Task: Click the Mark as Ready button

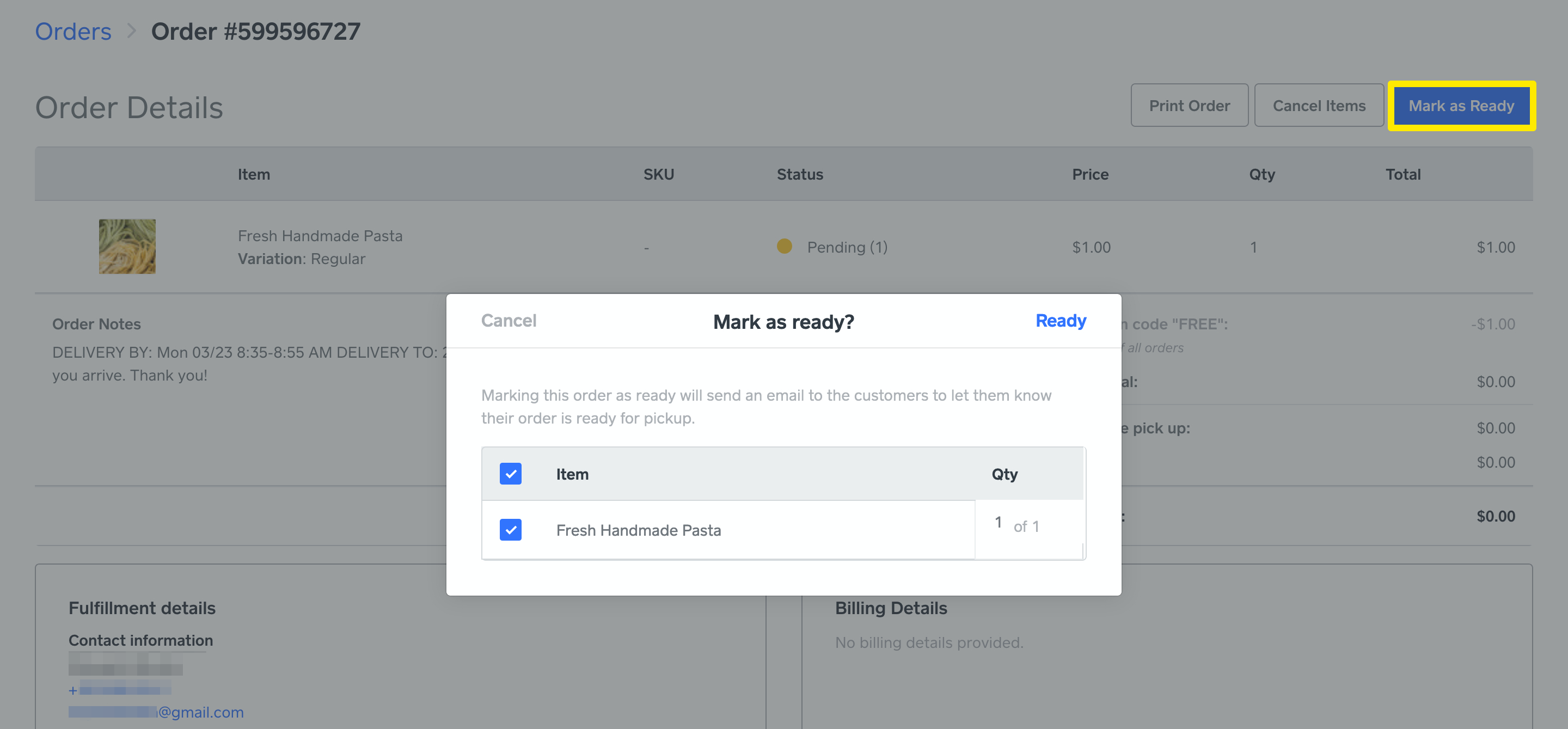Action: tap(1461, 106)
